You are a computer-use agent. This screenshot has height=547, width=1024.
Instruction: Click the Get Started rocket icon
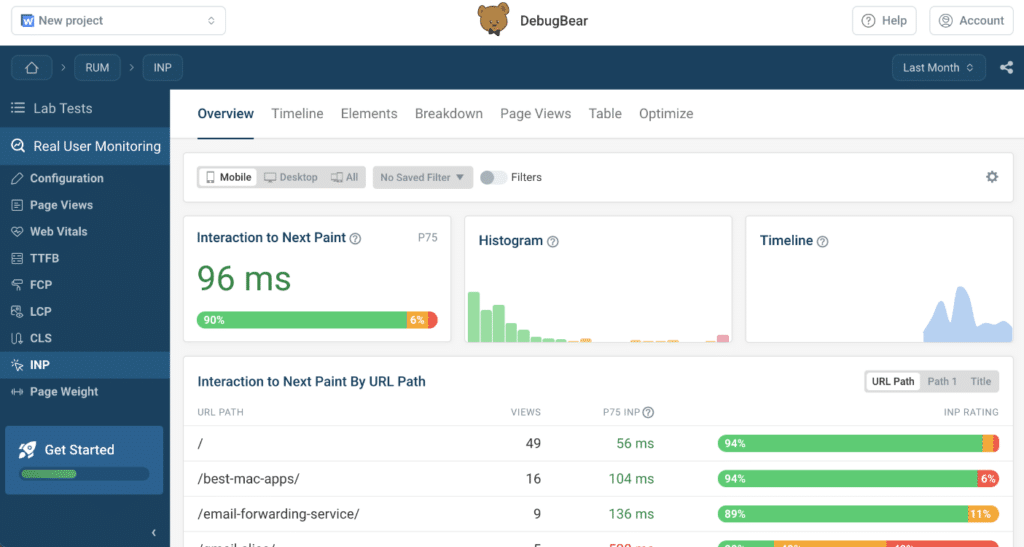click(x=27, y=449)
